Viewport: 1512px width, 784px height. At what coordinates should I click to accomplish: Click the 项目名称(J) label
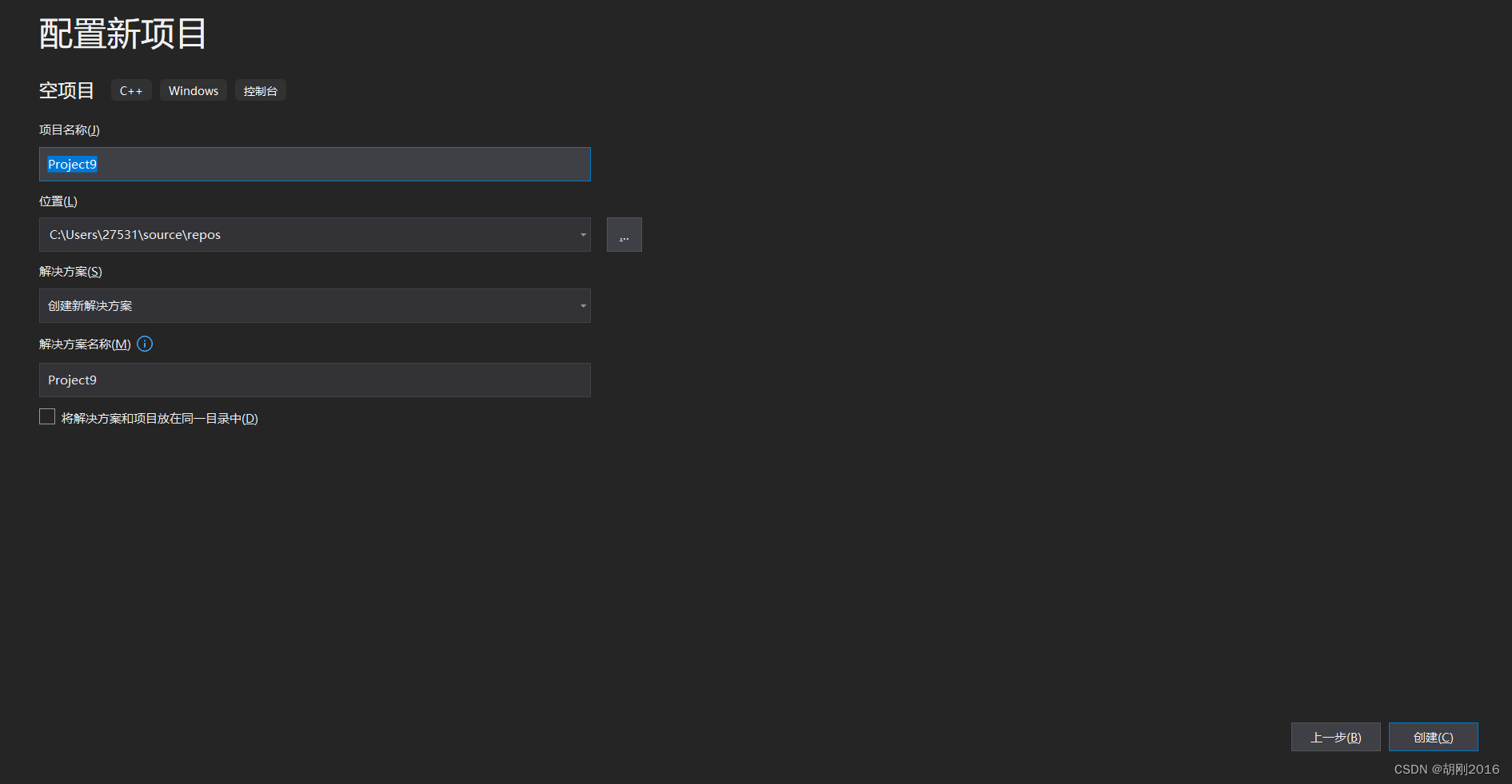(x=70, y=130)
